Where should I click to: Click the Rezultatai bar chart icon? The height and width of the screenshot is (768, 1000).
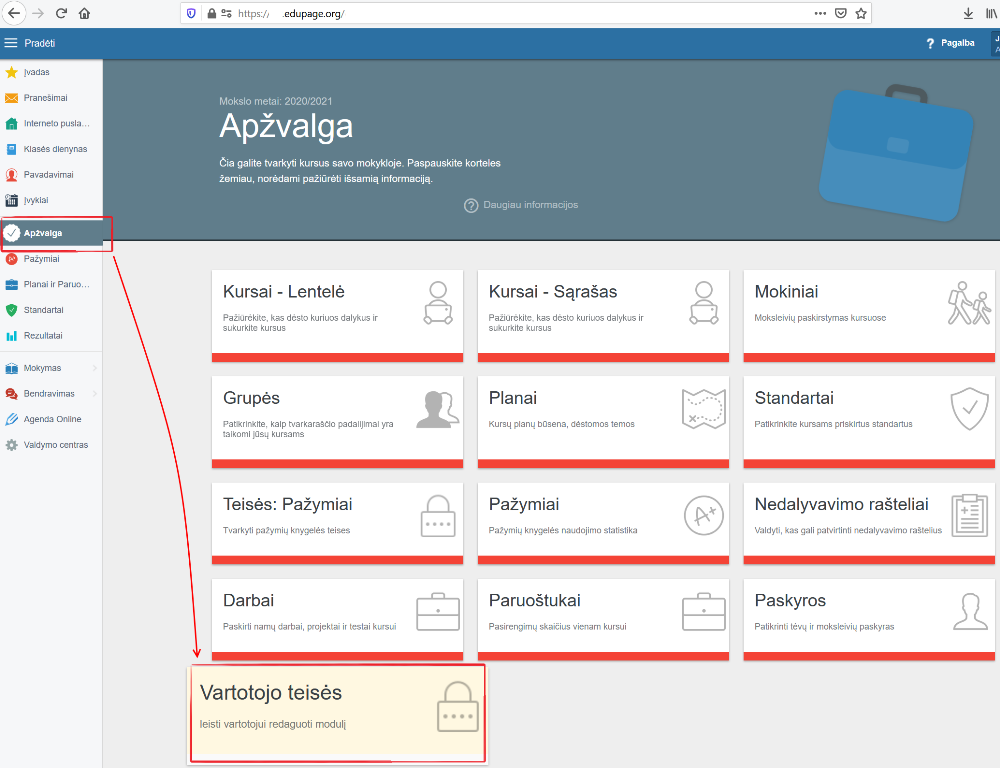click(x=11, y=336)
